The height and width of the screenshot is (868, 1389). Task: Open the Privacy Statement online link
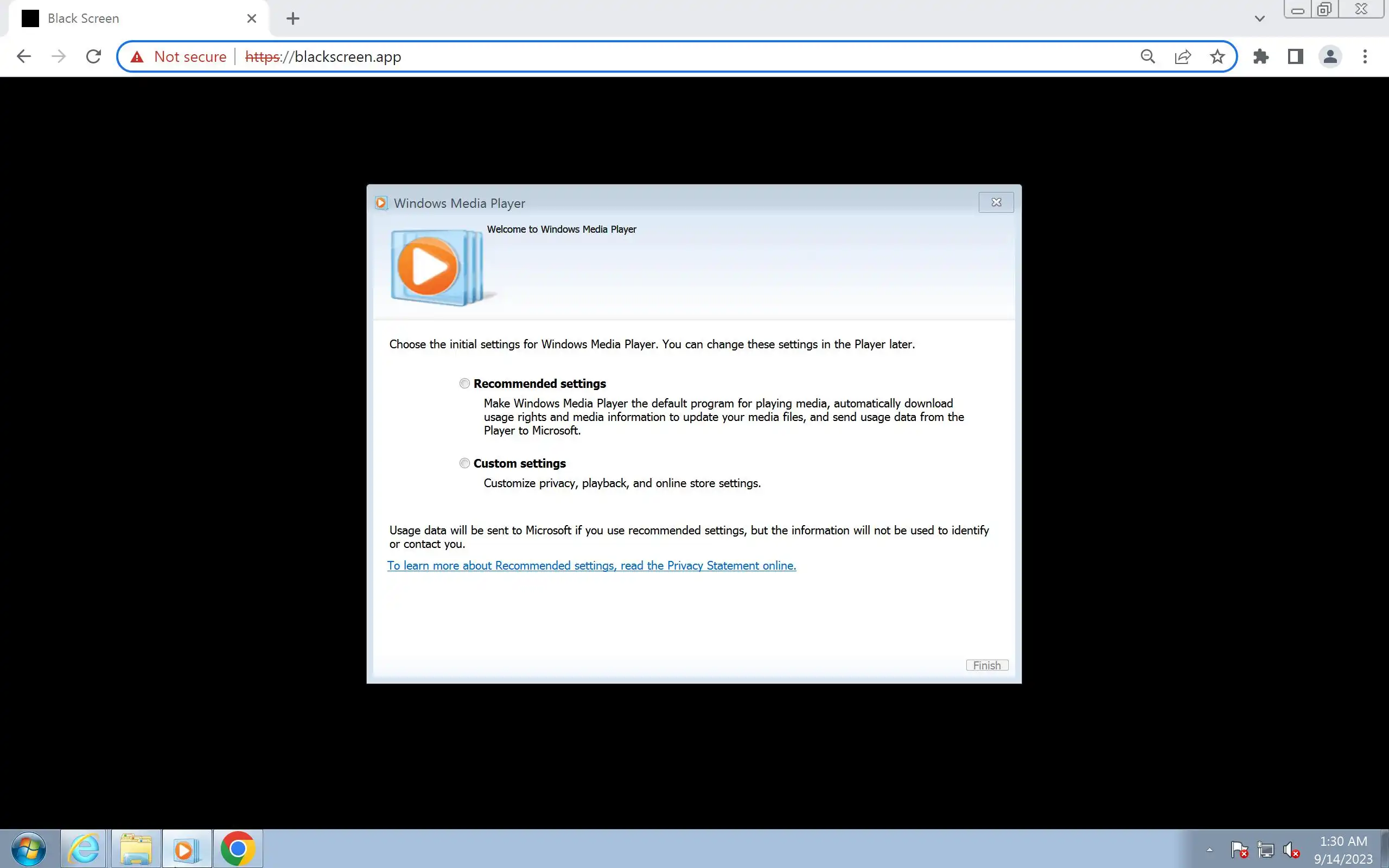[591, 565]
